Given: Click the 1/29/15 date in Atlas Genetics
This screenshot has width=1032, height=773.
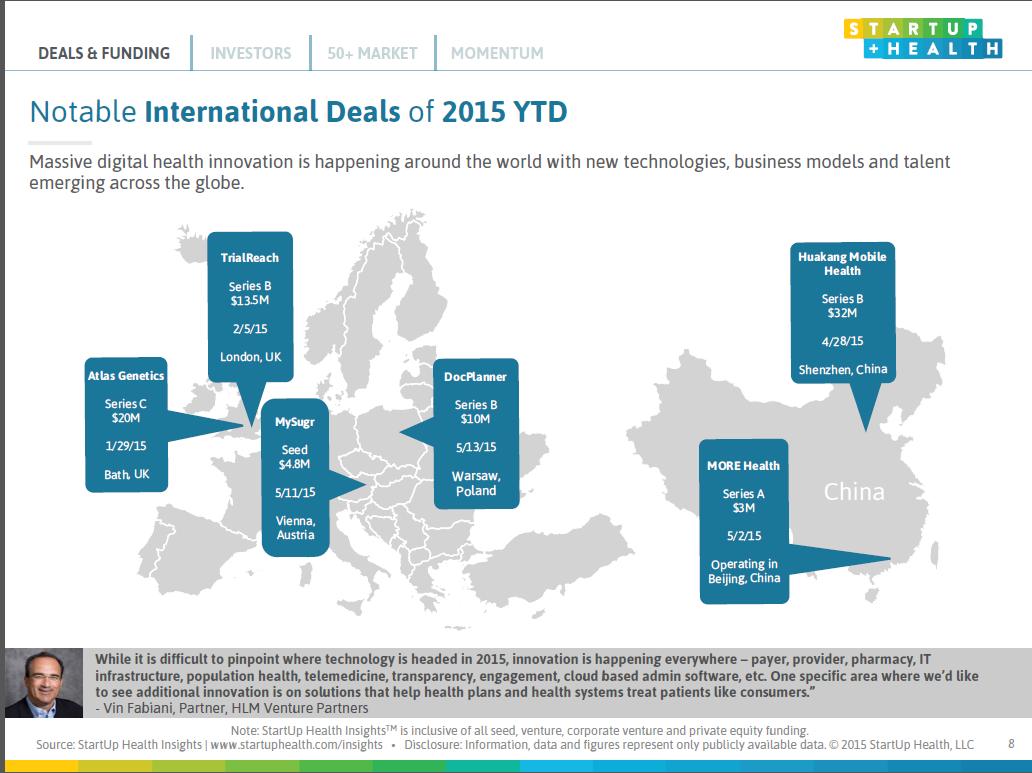Looking at the screenshot, I should (x=126, y=446).
